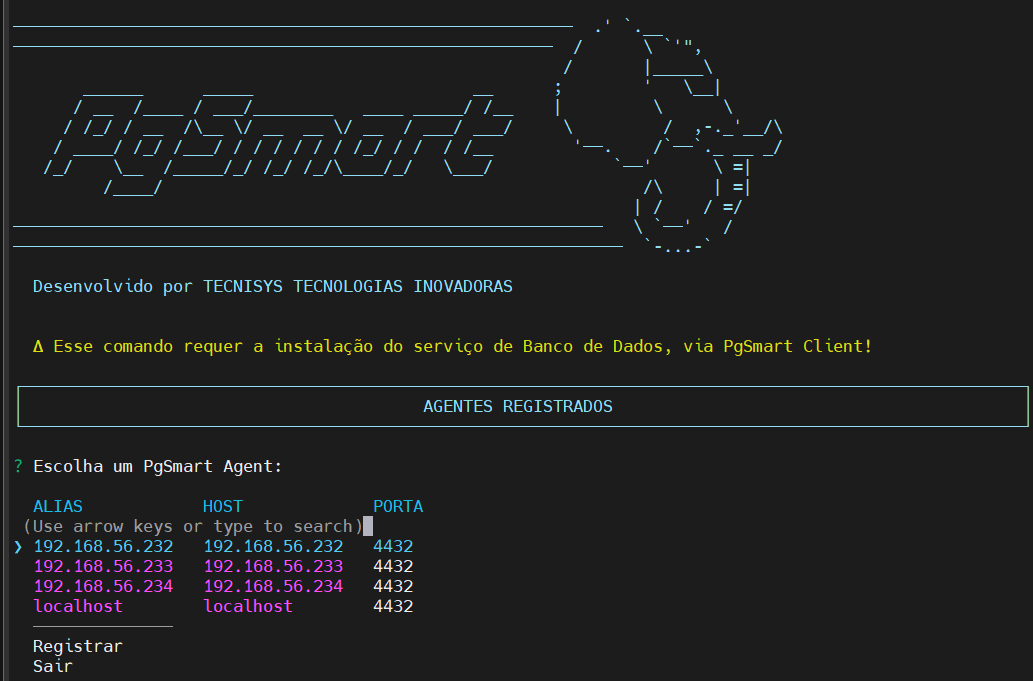
Task: Click the AGENTES REGISTRADOS banner
Action: [523, 406]
